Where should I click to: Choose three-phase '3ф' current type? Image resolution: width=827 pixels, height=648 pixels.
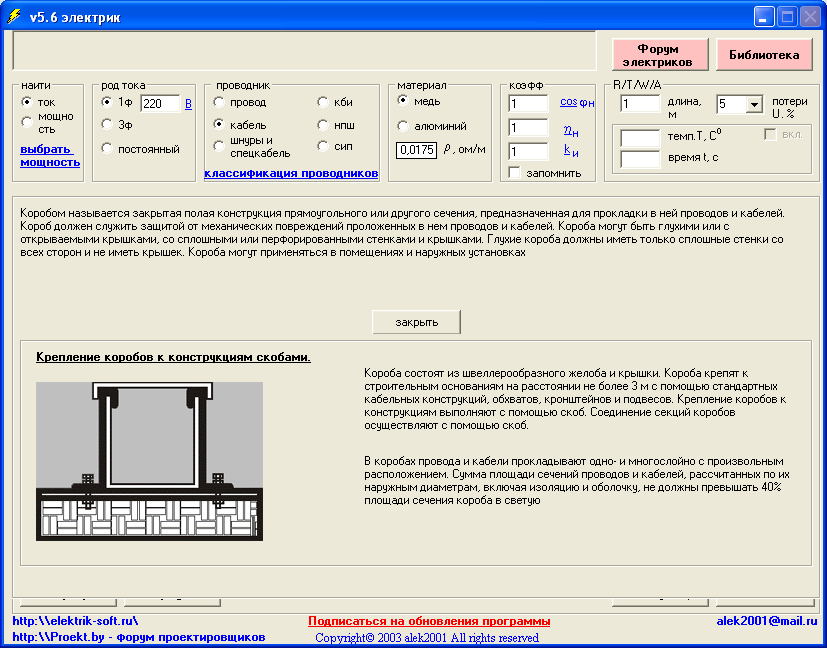pyautogui.click(x=107, y=124)
